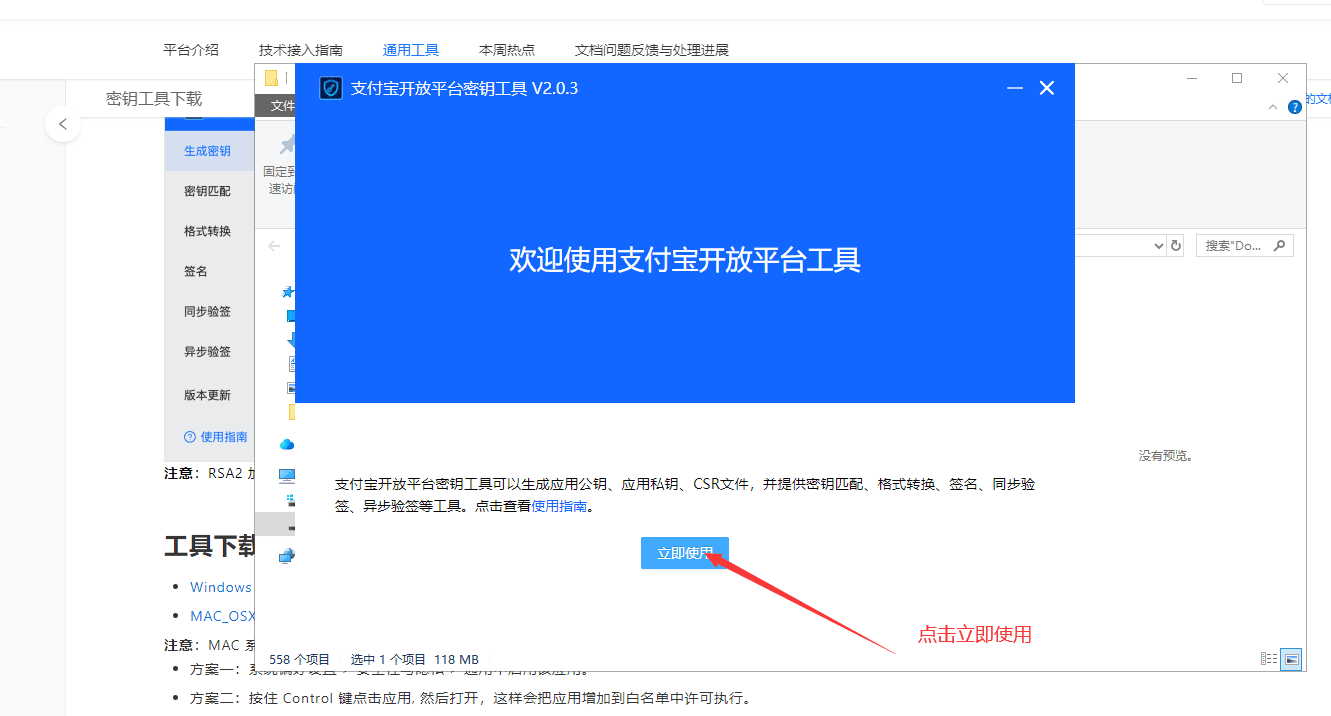The image size is (1331, 716).
Task: Select 异步验签 in the sidebar image
Action: coord(208,351)
